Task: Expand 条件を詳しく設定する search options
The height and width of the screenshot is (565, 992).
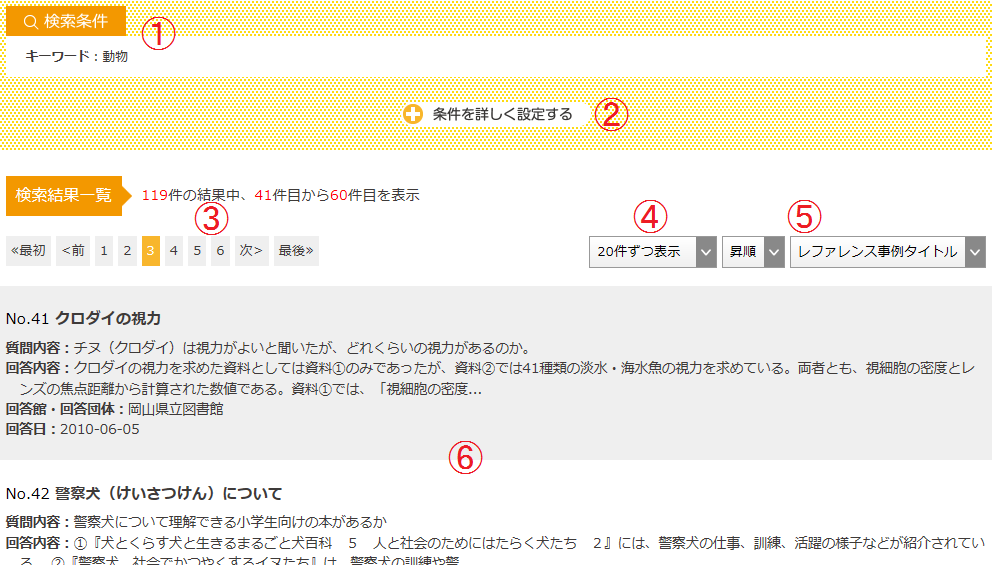Action: 502,114
